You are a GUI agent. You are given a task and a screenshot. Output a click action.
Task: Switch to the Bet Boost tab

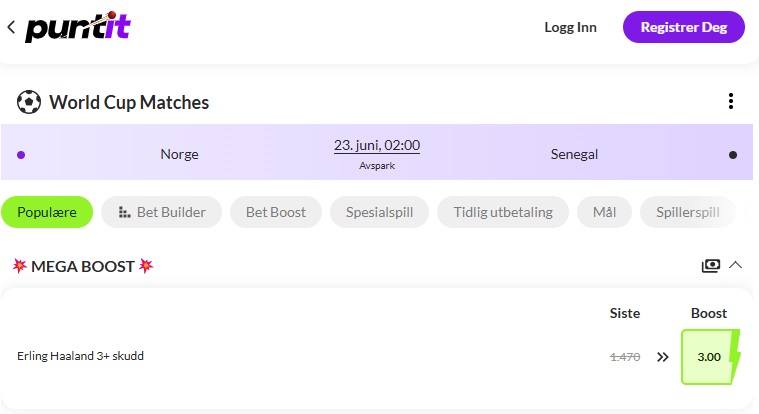click(x=276, y=212)
